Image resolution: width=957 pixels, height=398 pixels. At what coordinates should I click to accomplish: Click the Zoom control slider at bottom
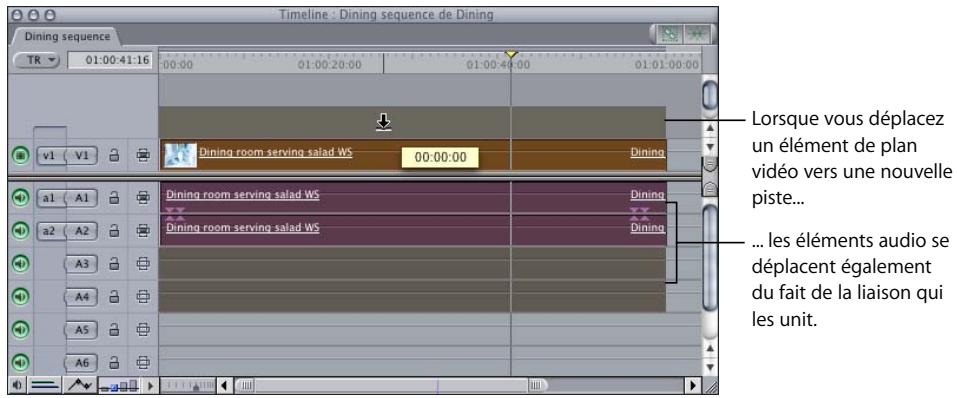click(x=187, y=386)
